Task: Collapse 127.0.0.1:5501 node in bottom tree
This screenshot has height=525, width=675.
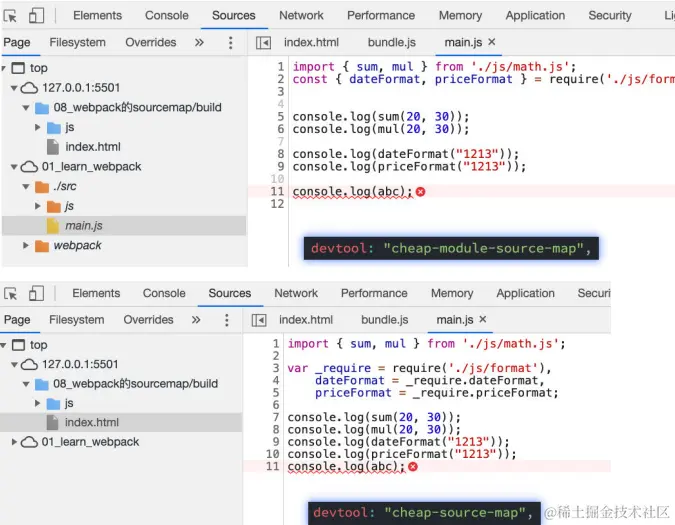Action: coord(14,365)
